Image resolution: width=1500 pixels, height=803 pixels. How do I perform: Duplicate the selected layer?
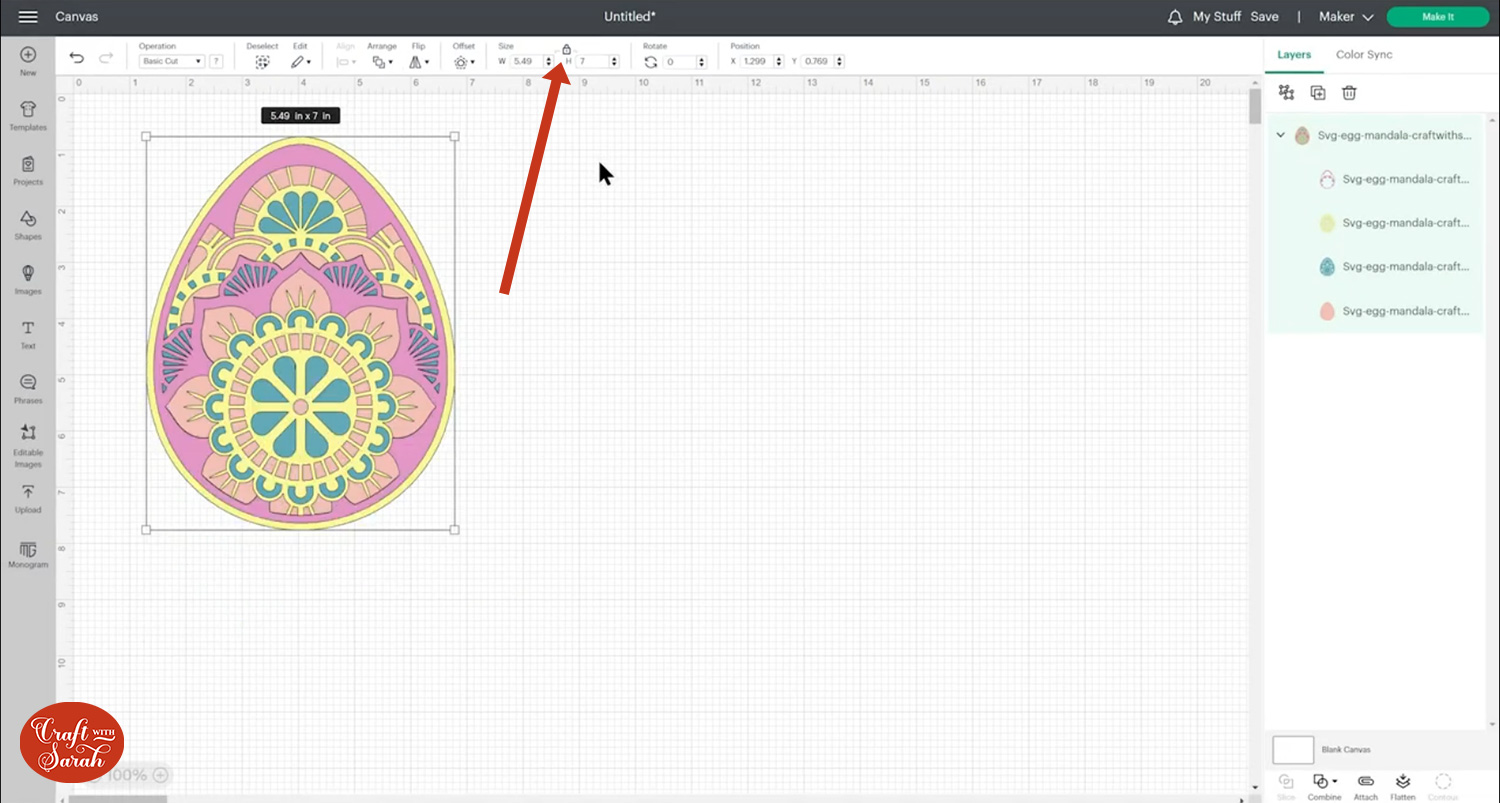click(x=1318, y=92)
